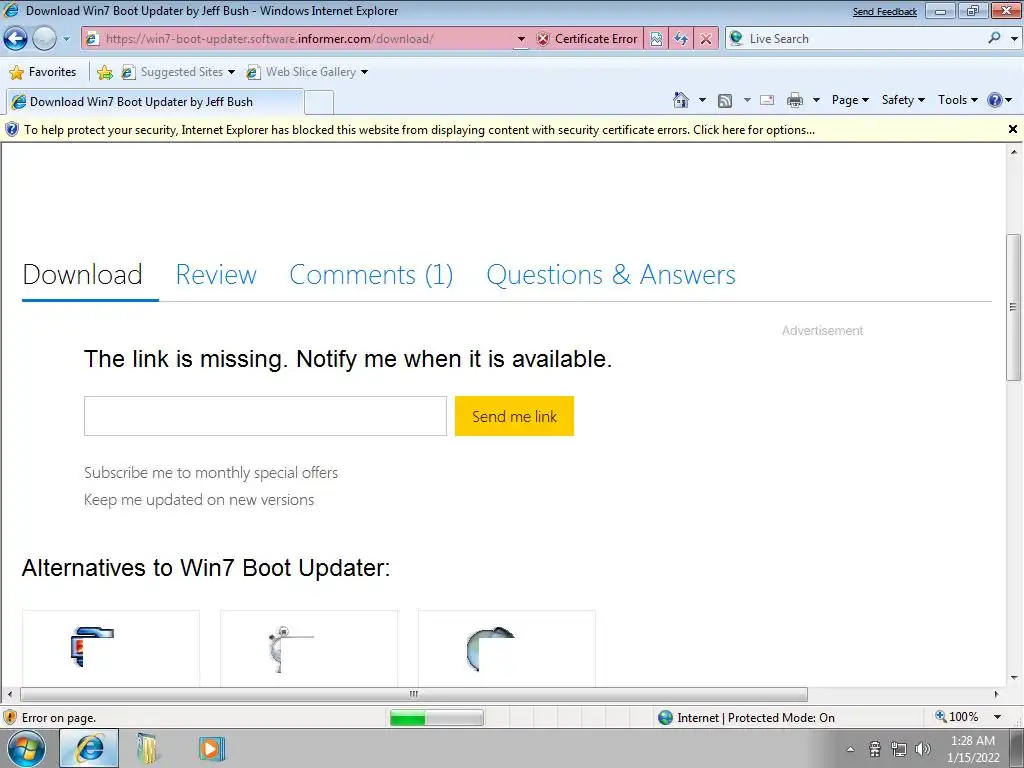Viewport: 1024px width, 768px height.
Task: Click the security information bar message
Action: coord(419,130)
